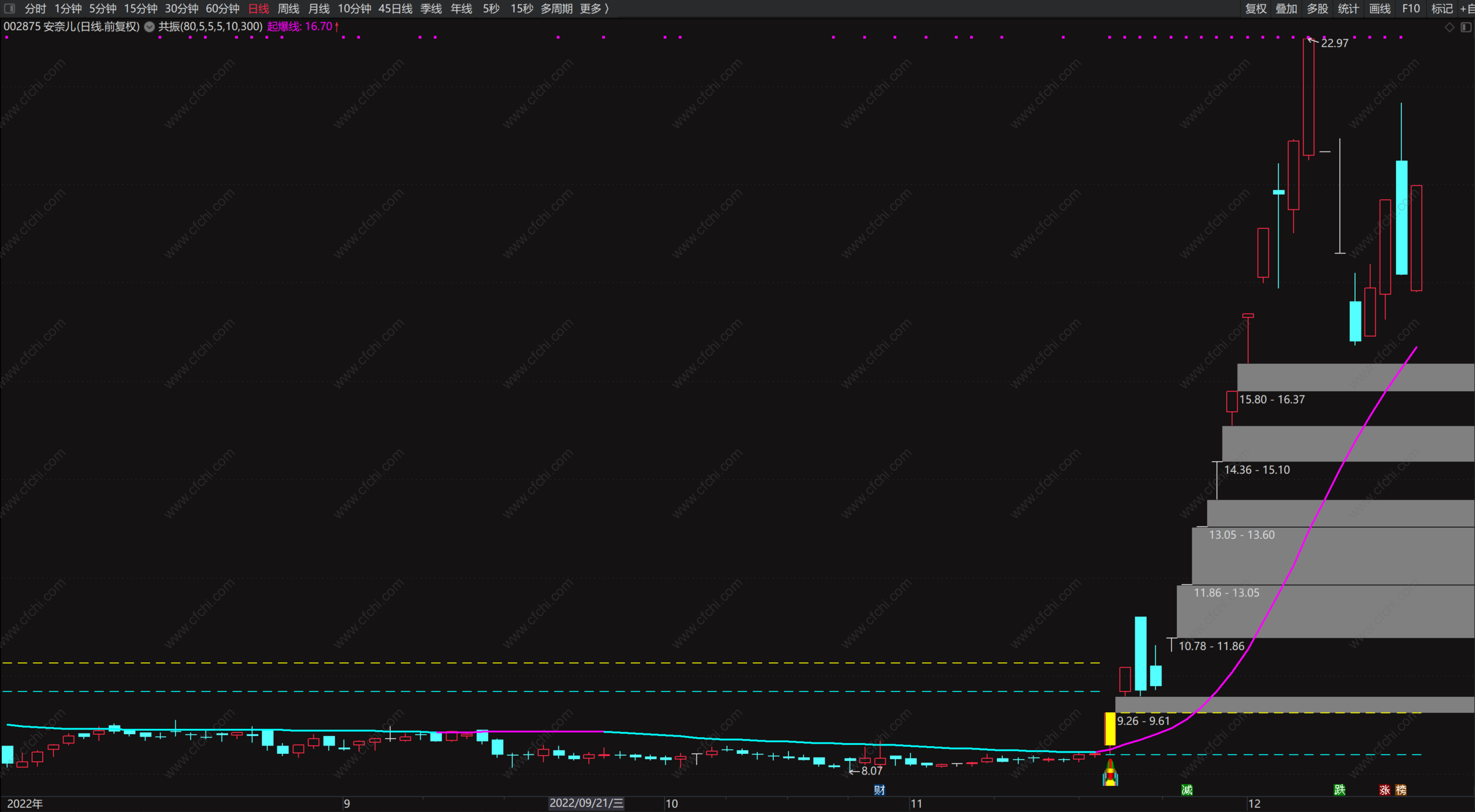The image size is (1475, 812).
Task: Click the green 跌 event marker
Action: click(1340, 790)
